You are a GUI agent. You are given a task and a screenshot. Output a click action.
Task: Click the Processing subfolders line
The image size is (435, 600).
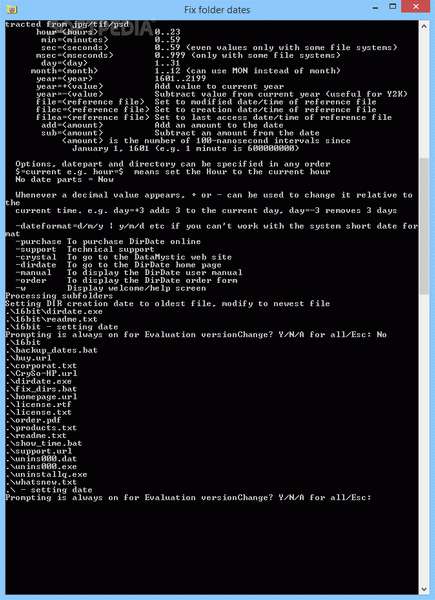coord(59,296)
